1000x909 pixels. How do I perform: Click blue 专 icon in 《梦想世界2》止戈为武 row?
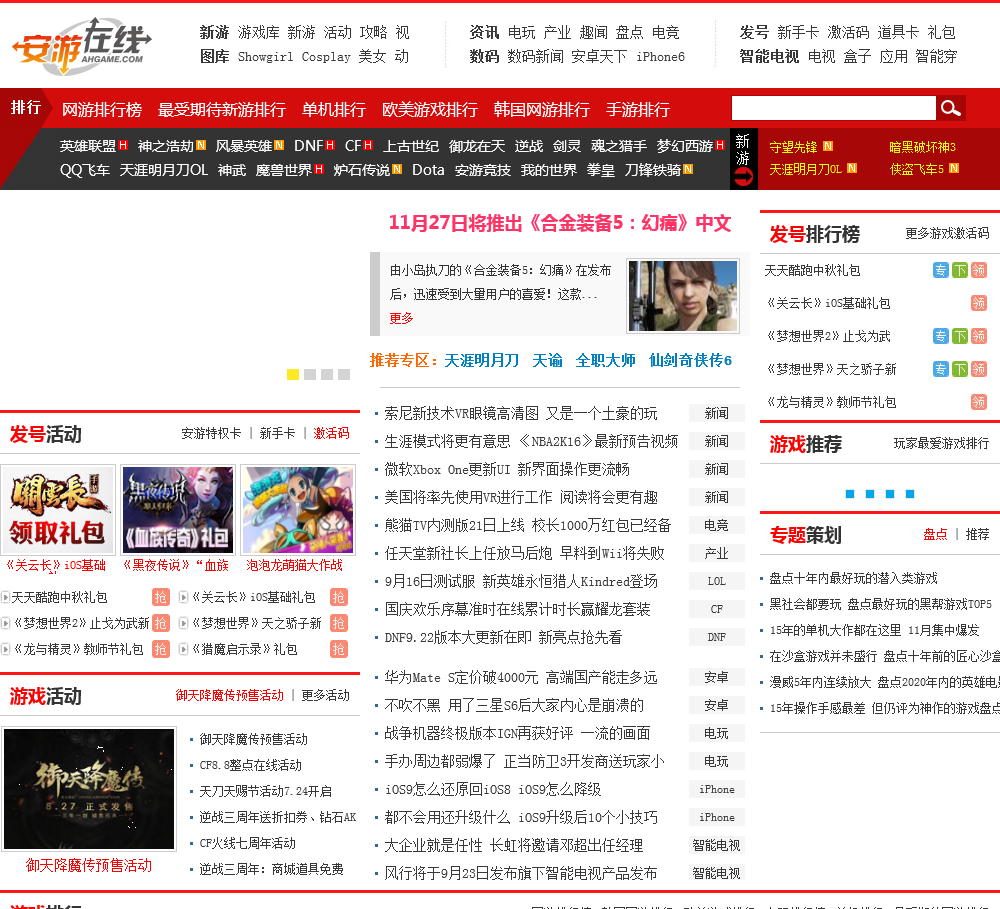click(941, 336)
